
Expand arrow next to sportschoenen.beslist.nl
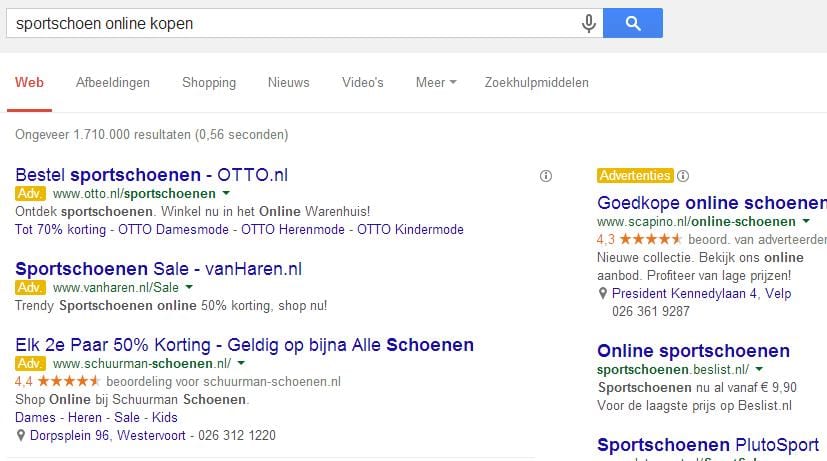click(x=759, y=369)
